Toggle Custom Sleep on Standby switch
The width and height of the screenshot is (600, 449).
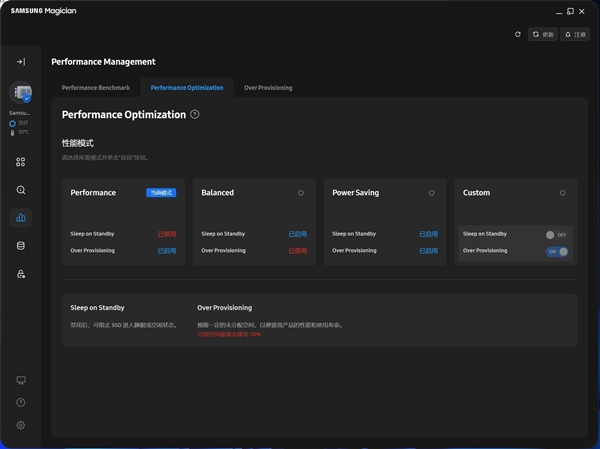557,235
